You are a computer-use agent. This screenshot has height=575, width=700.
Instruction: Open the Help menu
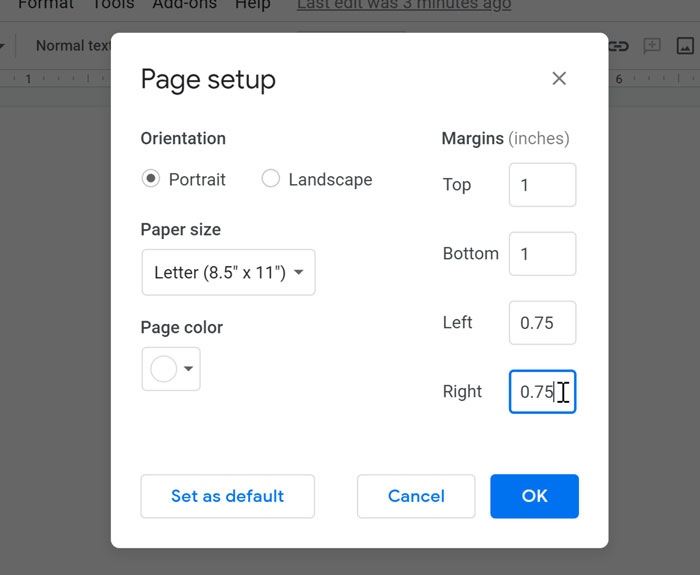[252, 5]
